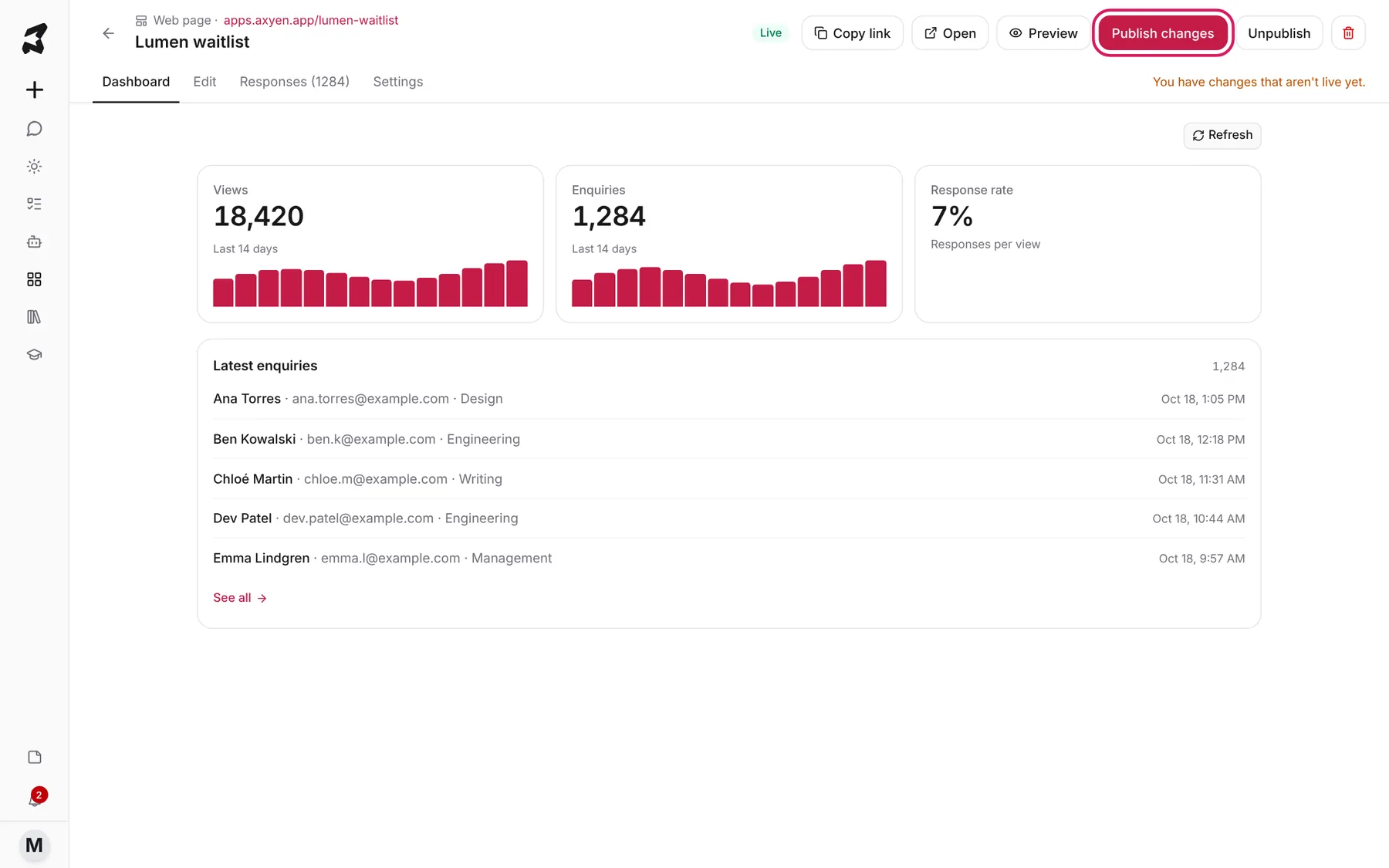Switch to the Dashboard tab
The height and width of the screenshot is (868, 1389).
click(x=136, y=82)
